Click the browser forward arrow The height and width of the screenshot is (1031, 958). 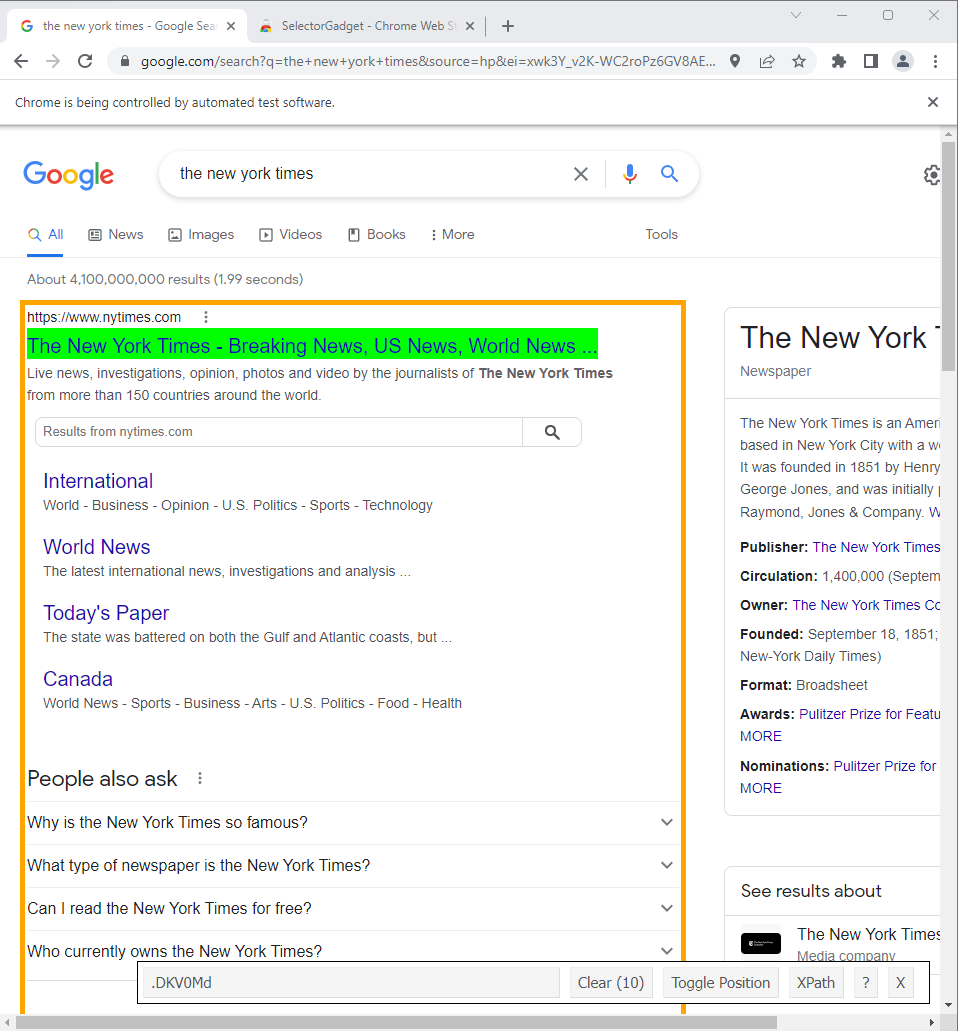point(53,61)
